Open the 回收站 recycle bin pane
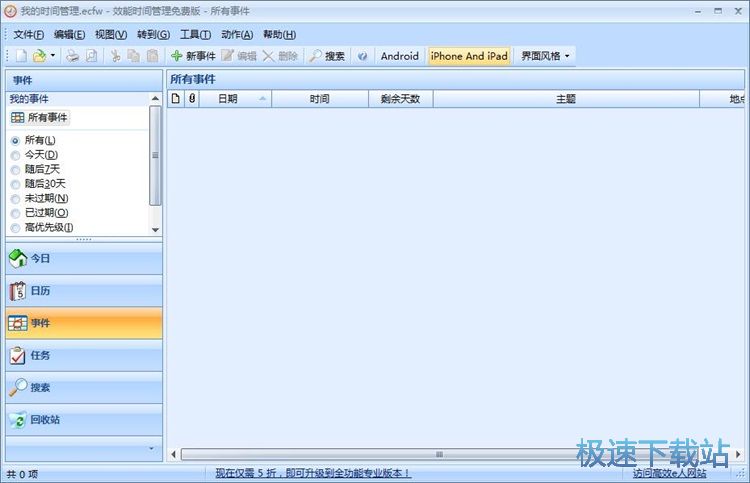Screen dimensions: 750x483 pos(84,420)
